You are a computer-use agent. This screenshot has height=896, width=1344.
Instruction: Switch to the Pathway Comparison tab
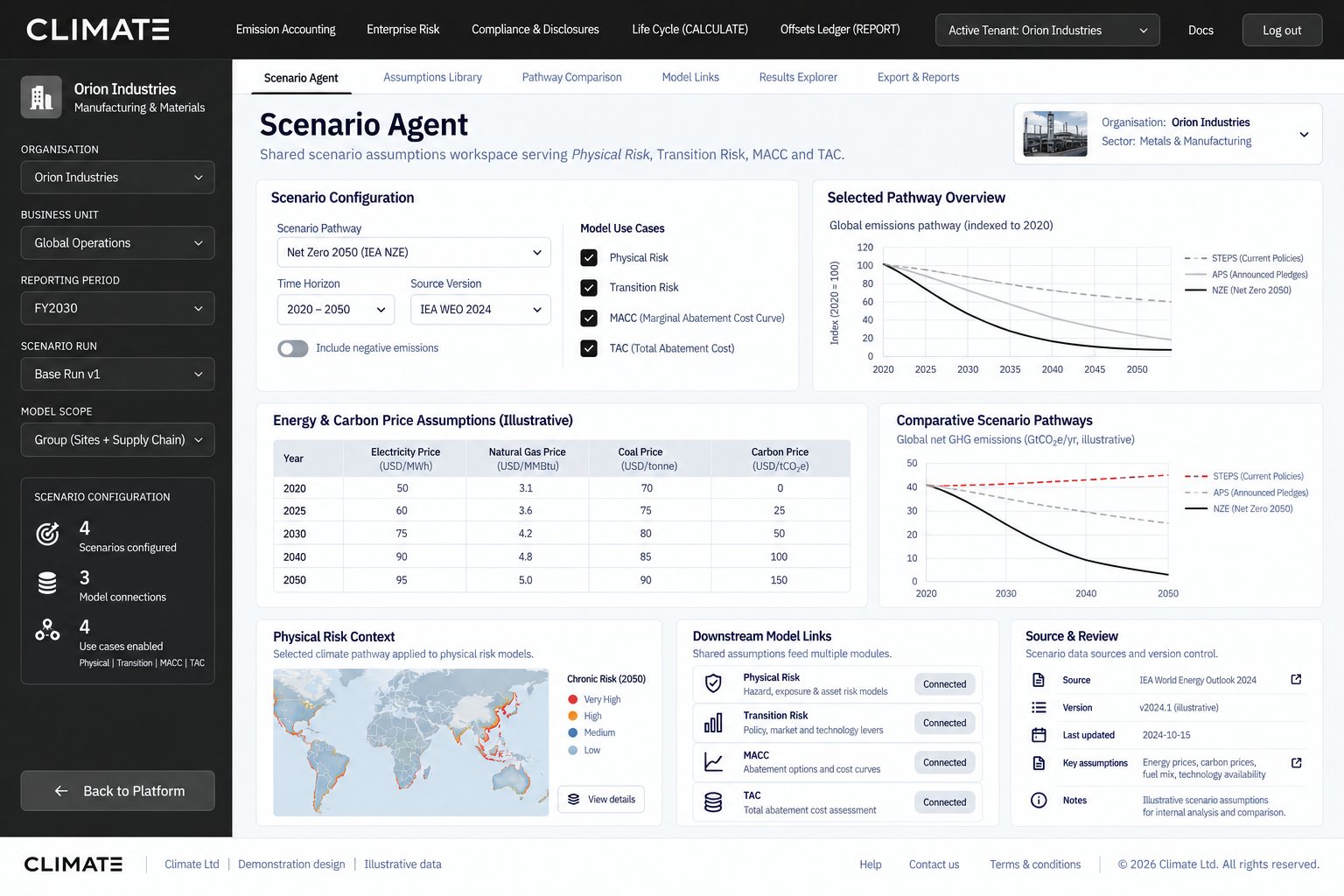point(572,77)
